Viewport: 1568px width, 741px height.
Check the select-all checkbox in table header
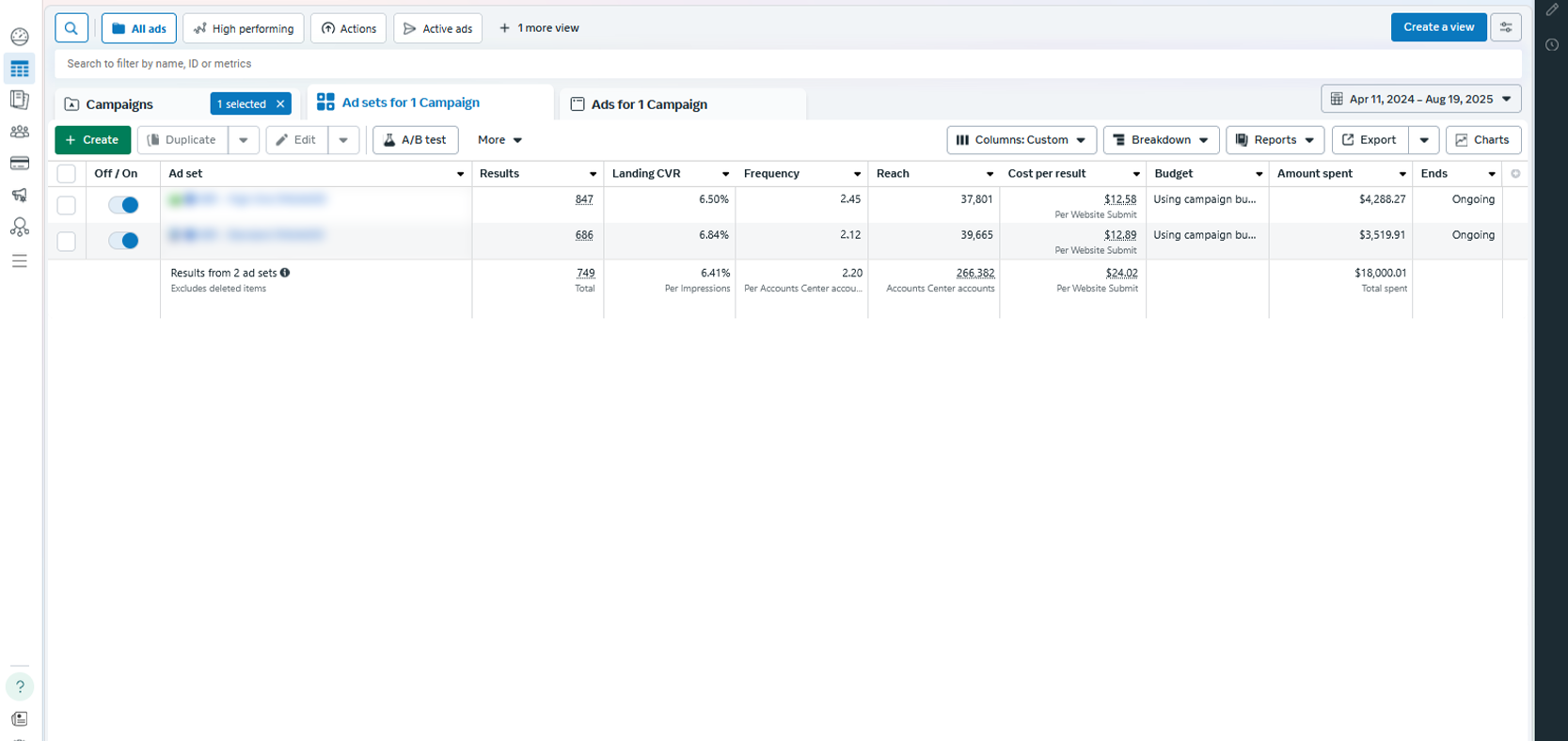67,174
